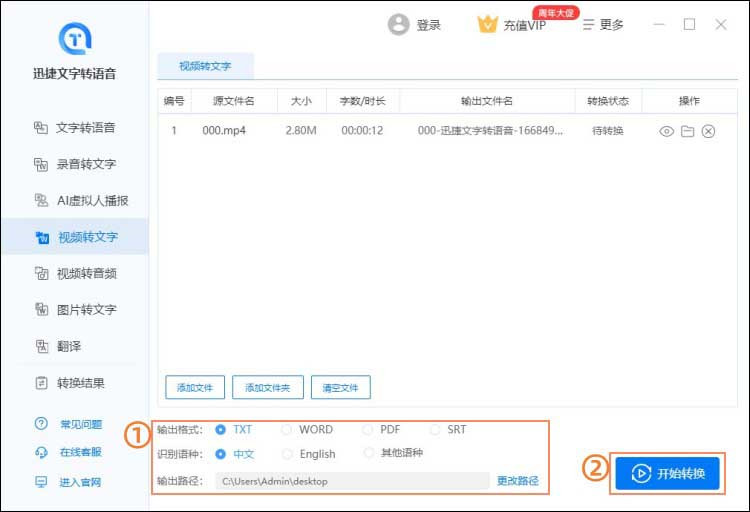
Task: Click the 2.80M size cell
Action: (301, 131)
